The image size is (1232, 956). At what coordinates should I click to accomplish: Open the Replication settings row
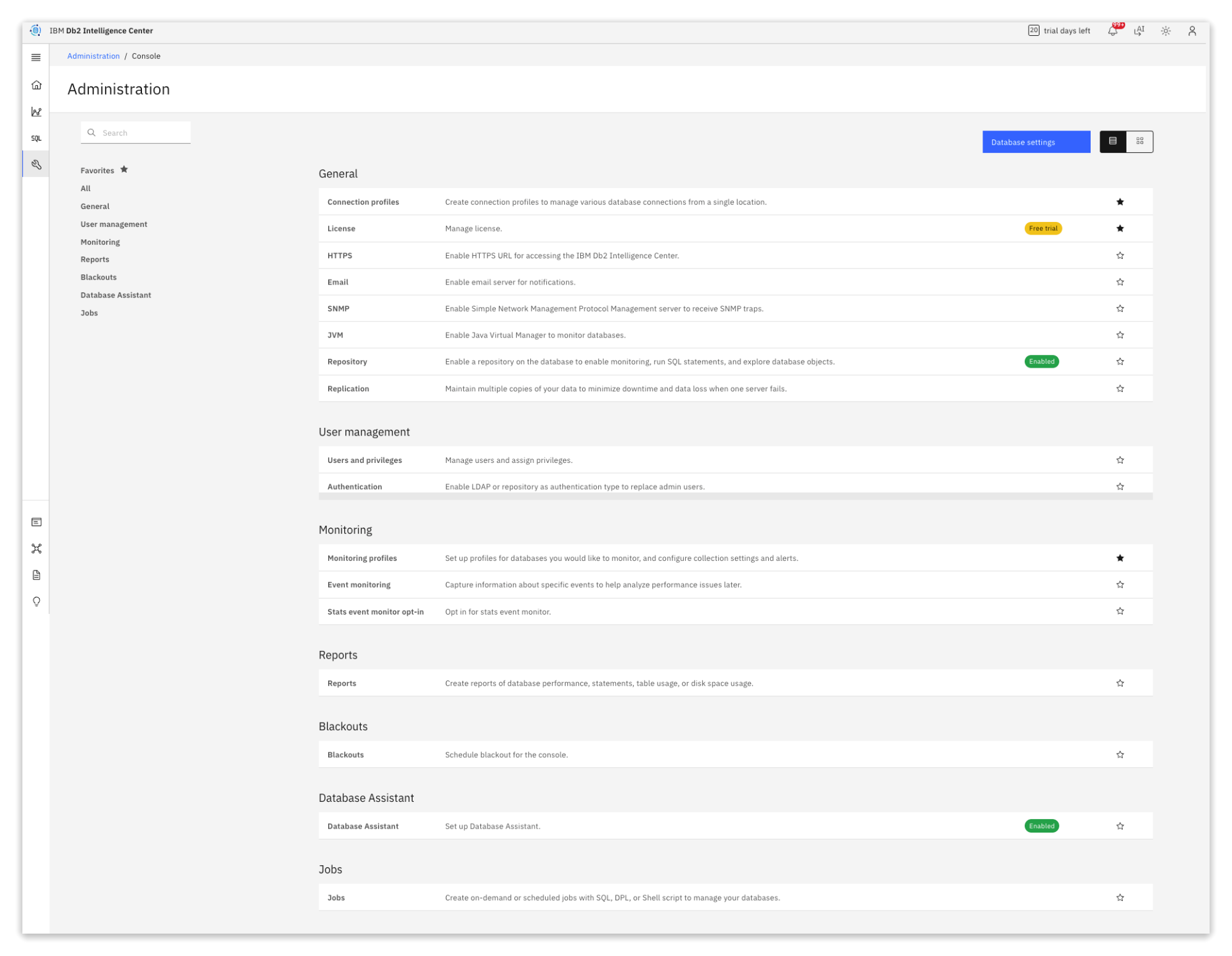click(736, 389)
